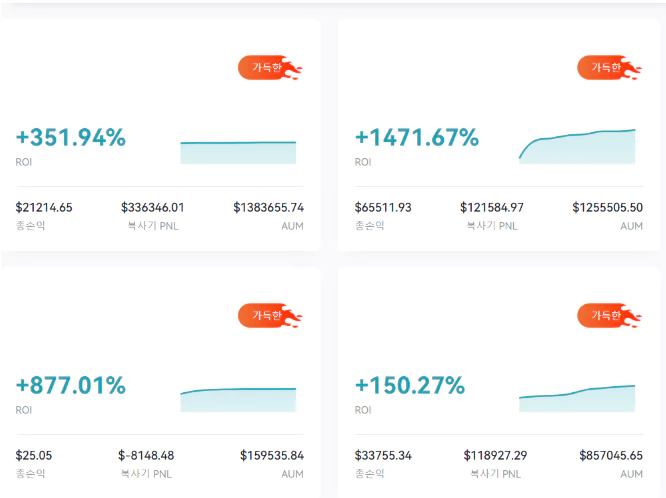
Task: Click the $118927.29 copier PNL value
Action: 495,456
